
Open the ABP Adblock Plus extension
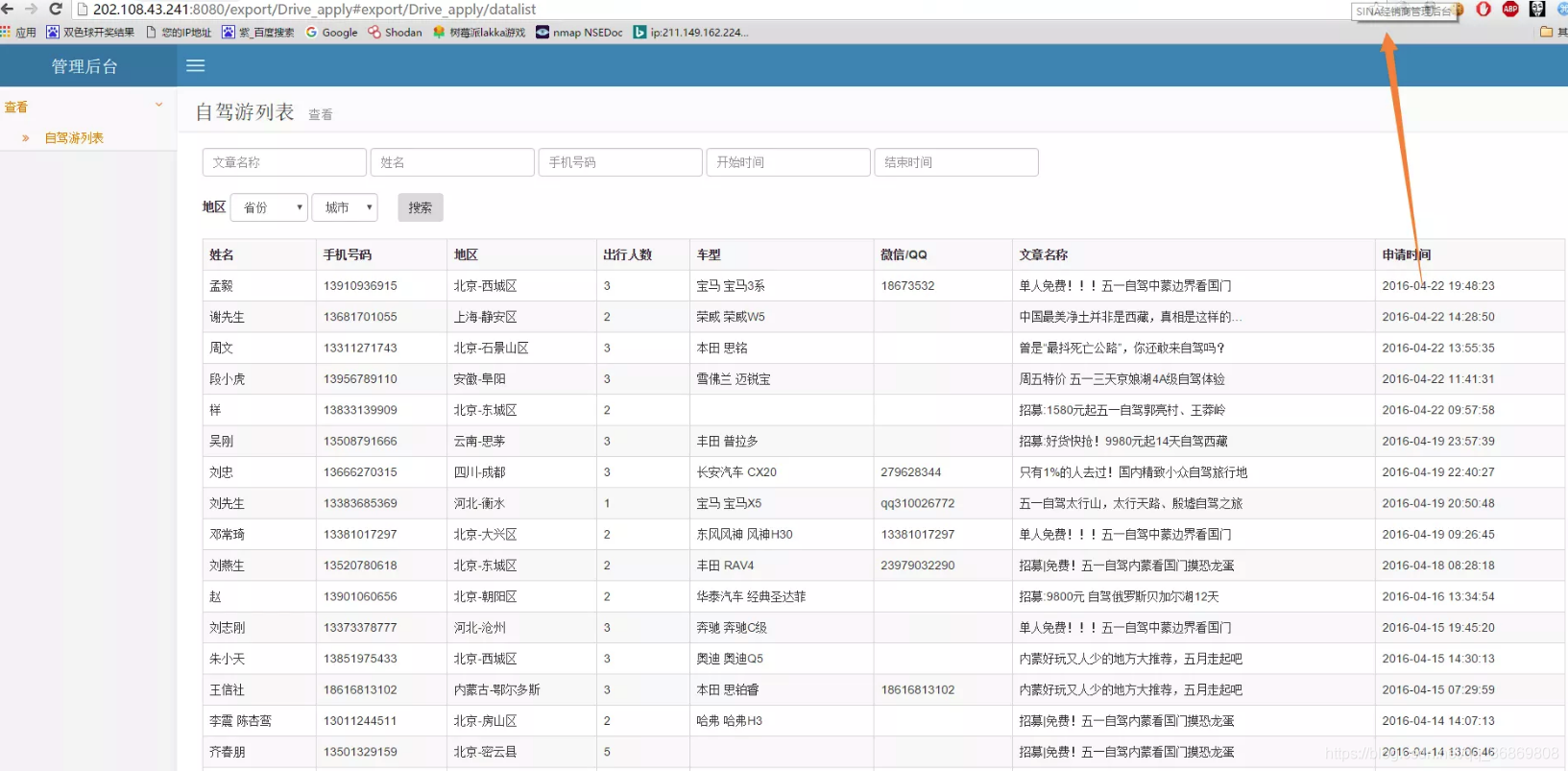tap(1510, 10)
